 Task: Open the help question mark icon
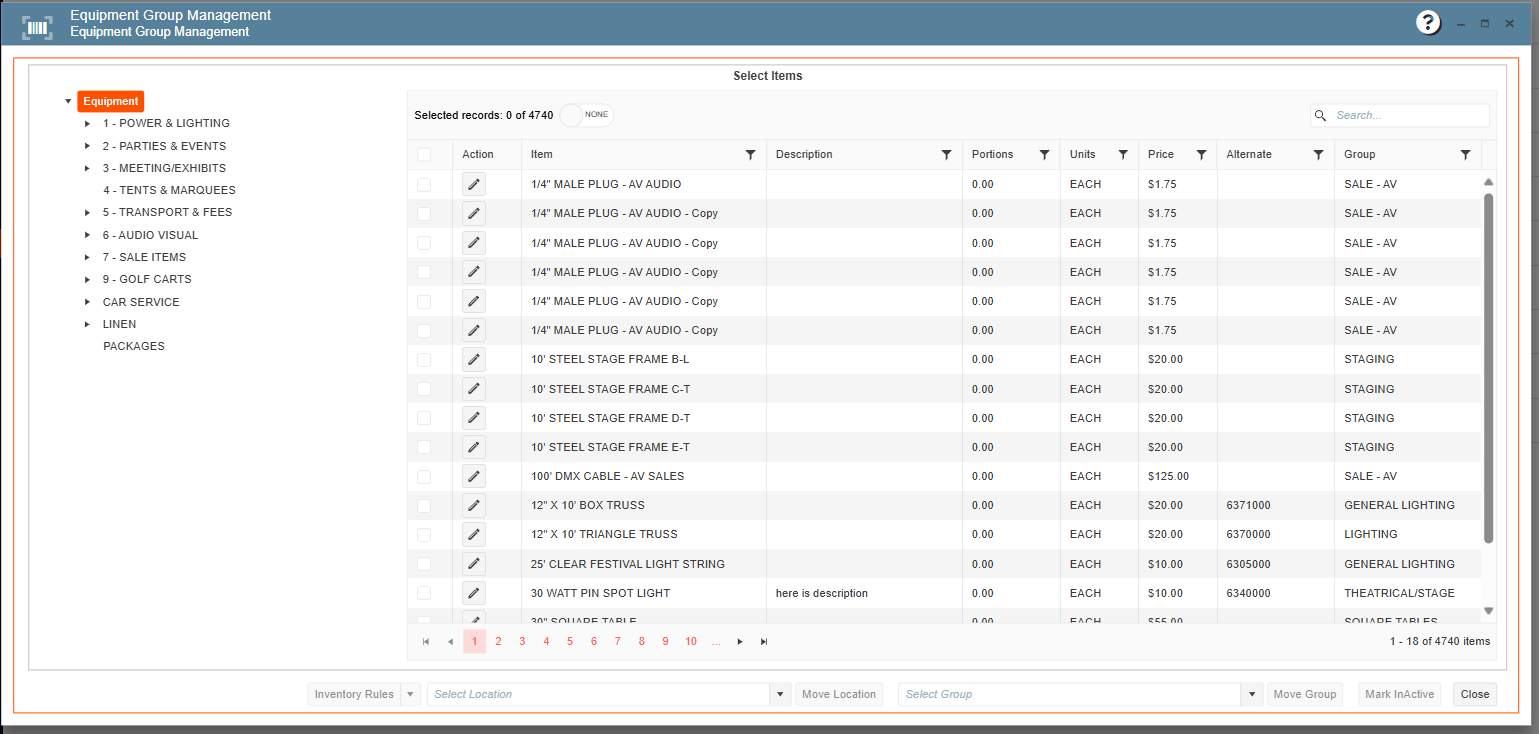pos(1428,23)
